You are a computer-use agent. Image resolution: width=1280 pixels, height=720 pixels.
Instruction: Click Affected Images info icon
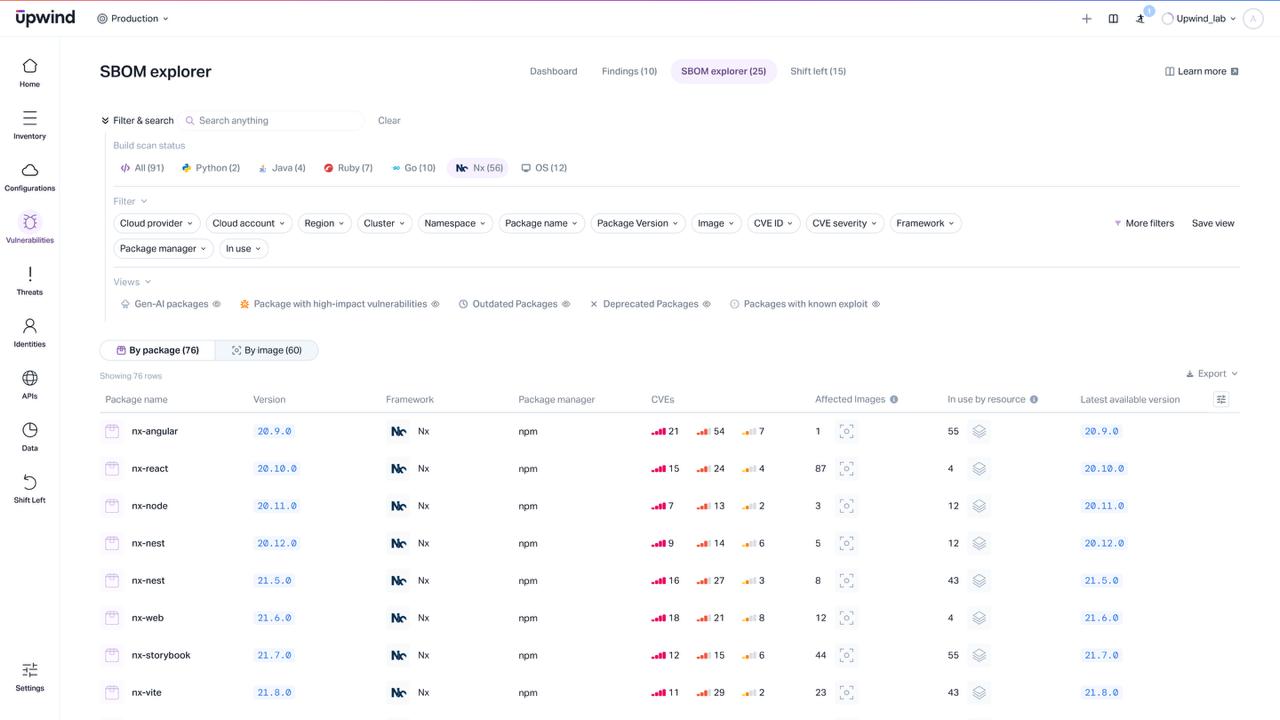(894, 399)
